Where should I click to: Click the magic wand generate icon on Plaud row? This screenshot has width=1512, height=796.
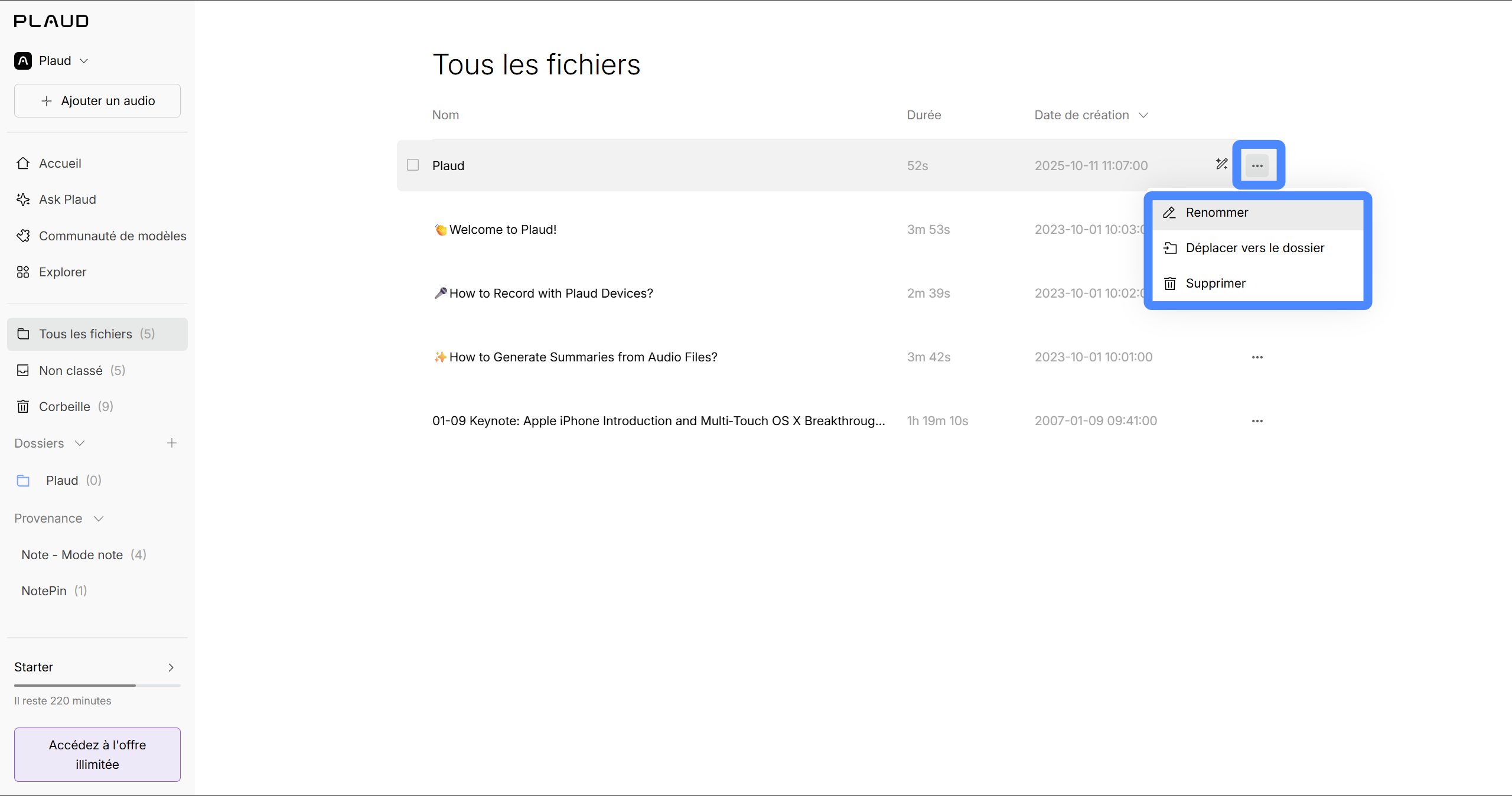coord(1222,164)
